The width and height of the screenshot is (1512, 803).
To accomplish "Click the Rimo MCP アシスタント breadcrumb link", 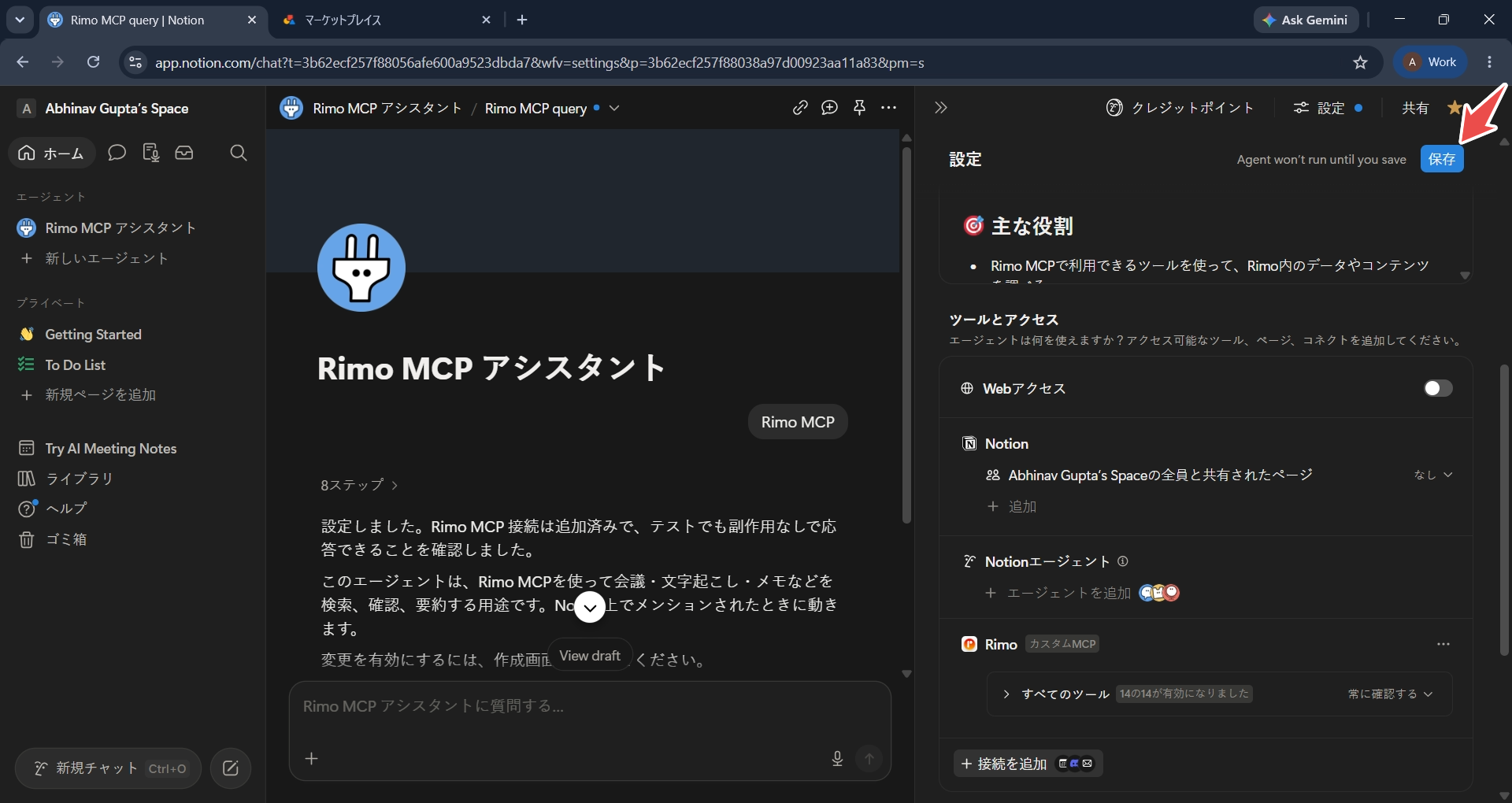I will pyautogui.click(x=387, y=108).
